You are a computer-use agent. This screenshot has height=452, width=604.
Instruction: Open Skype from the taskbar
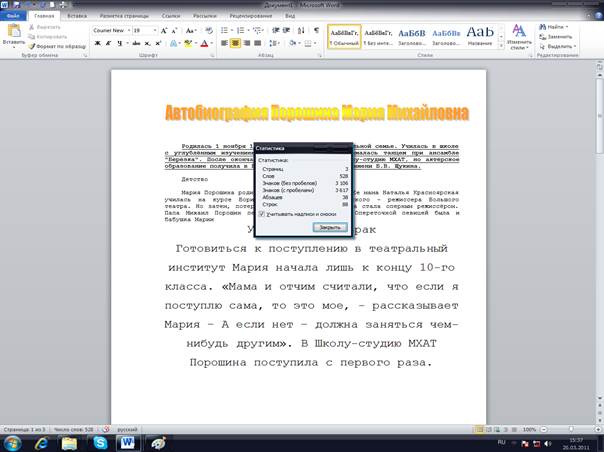click(x=98, y=442)
